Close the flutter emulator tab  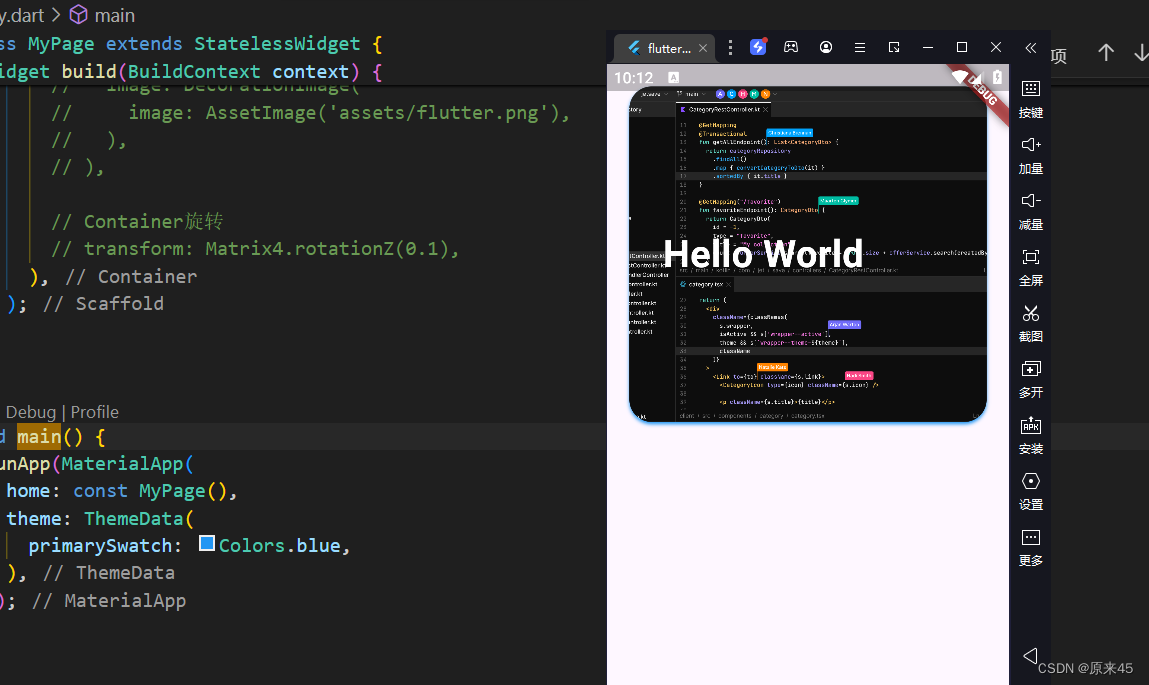[x=703, y=48]
